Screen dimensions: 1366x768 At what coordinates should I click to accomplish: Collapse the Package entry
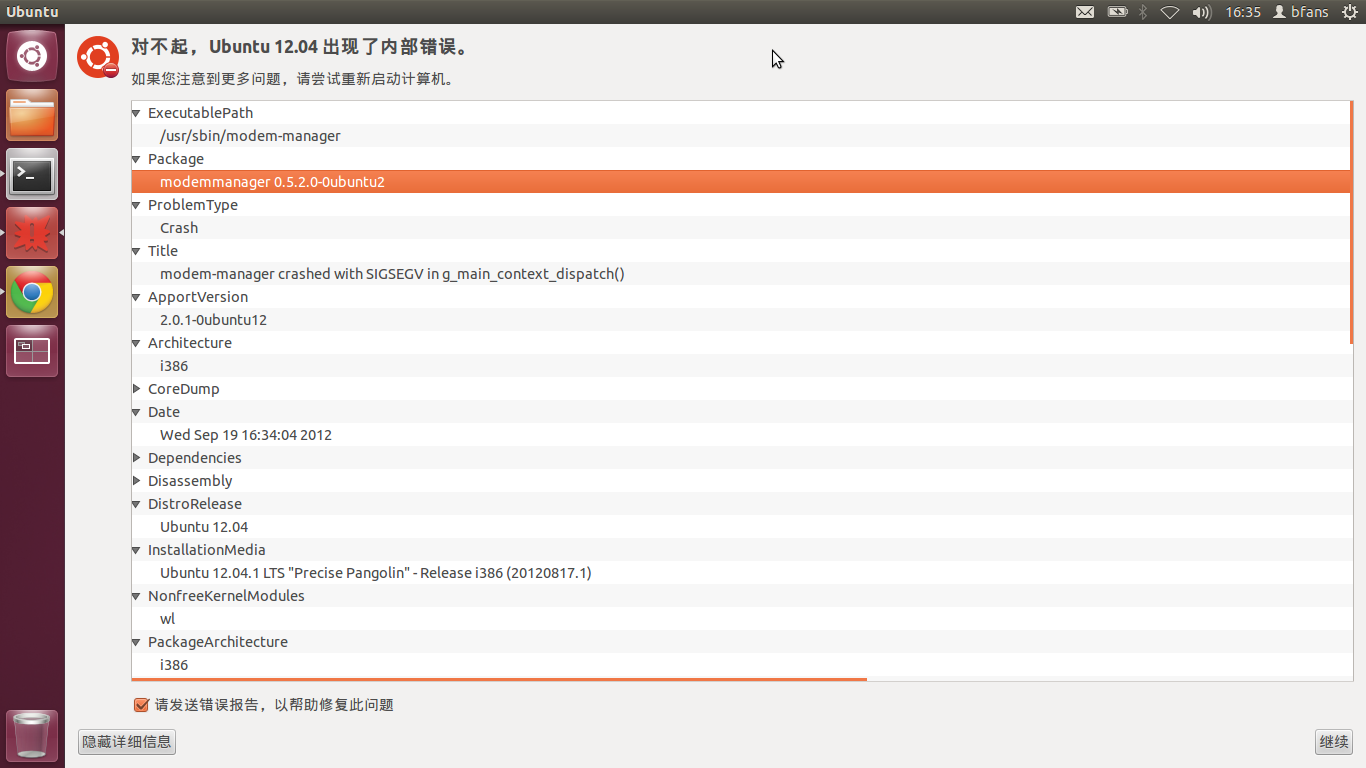click(137, 159)
